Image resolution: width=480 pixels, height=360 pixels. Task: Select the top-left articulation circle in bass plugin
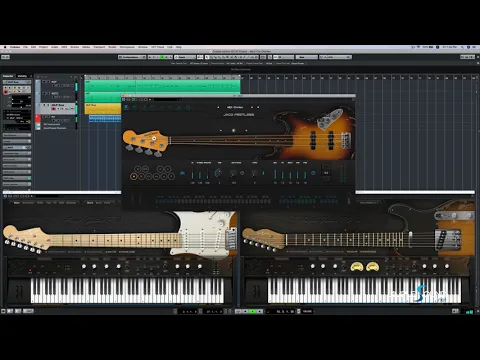(137, 169)
